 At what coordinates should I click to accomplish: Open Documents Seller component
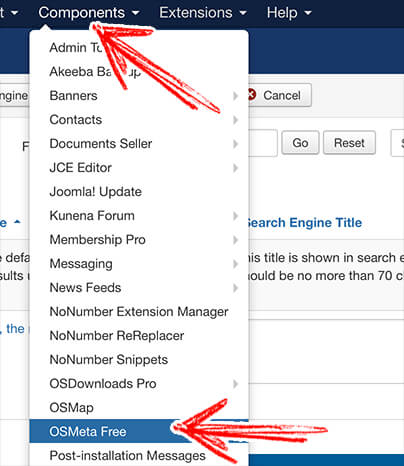[x=139, y=144]
